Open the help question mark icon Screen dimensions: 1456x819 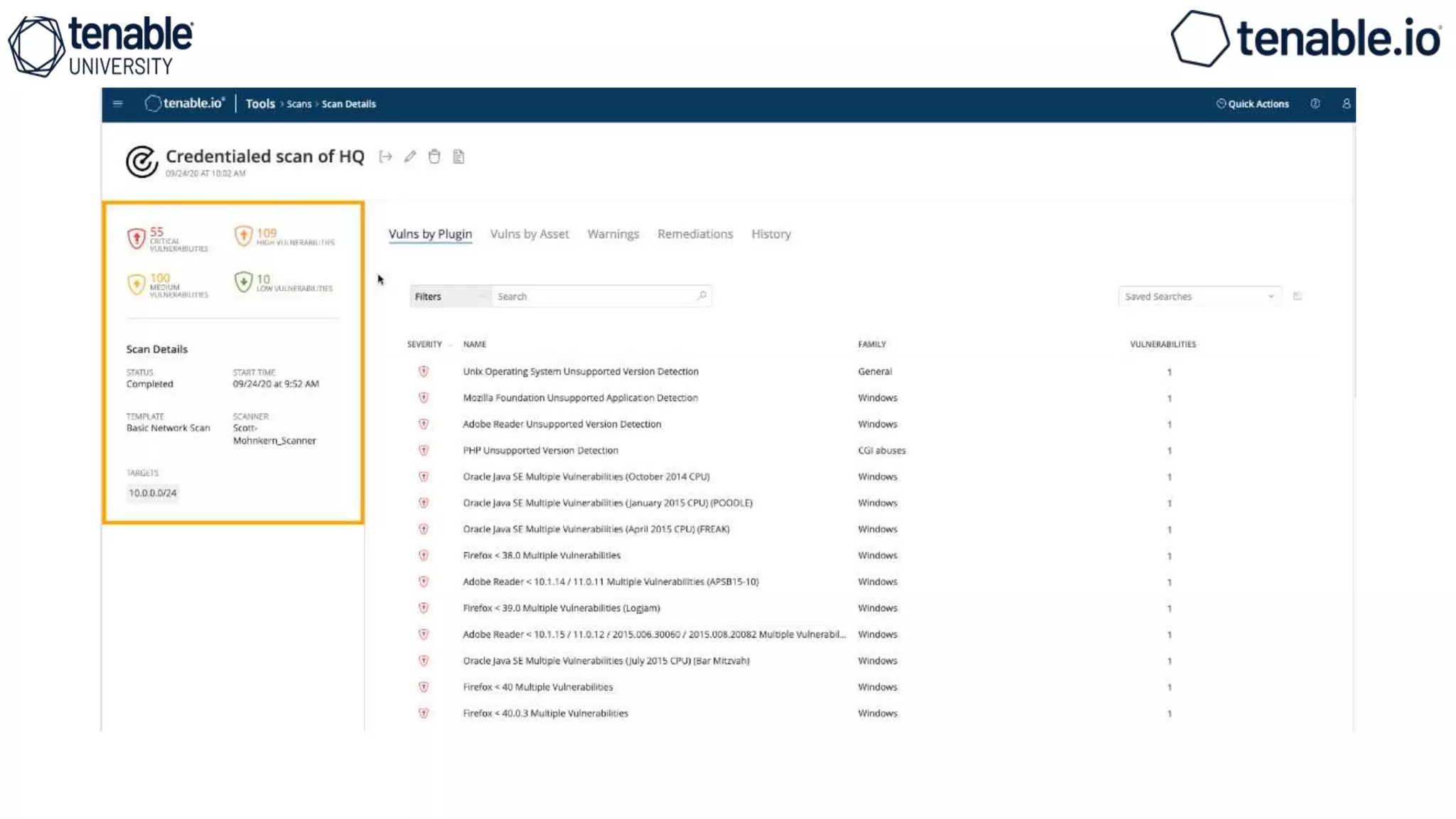coord(1315,104)
